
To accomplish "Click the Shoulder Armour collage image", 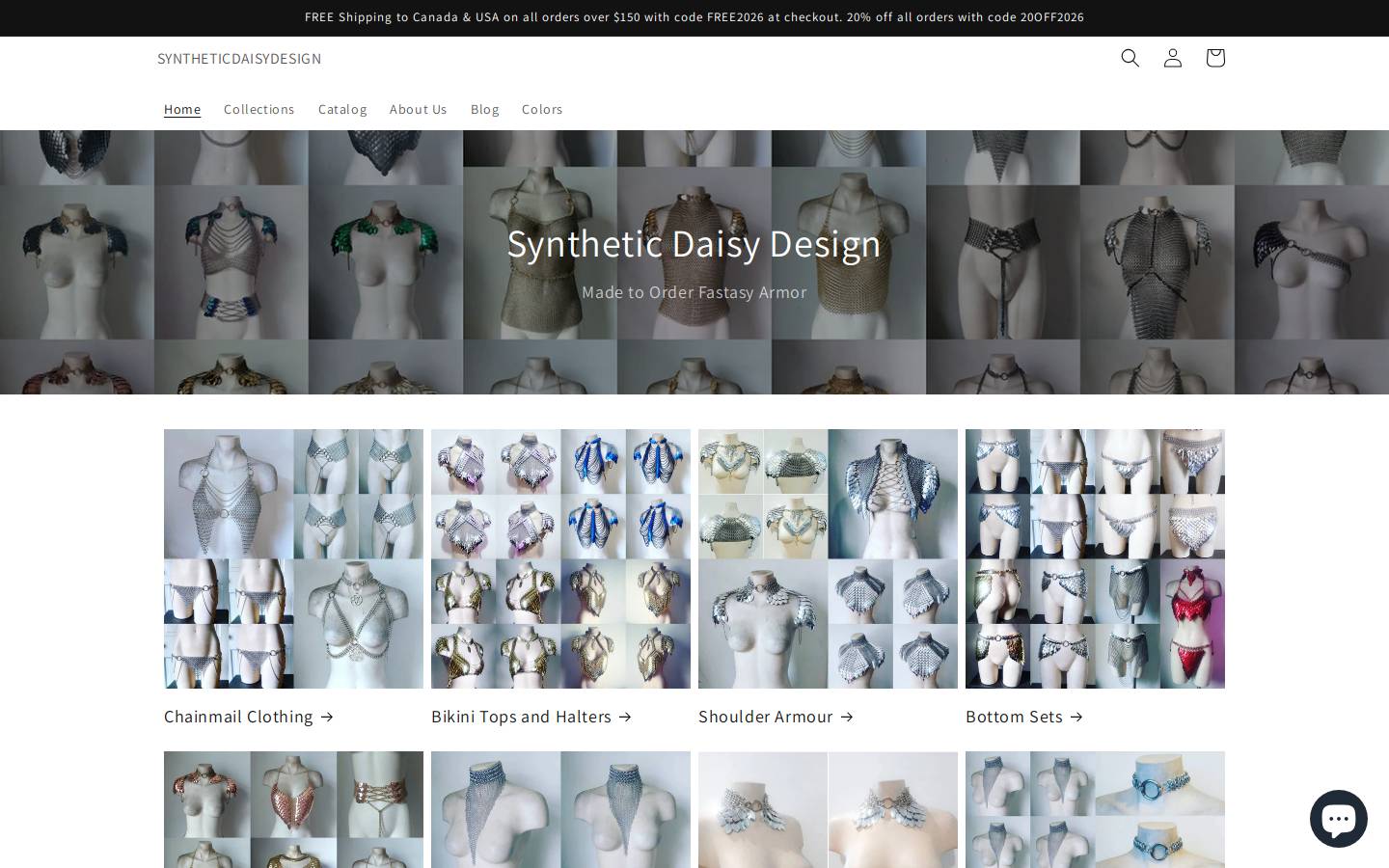I will pos(828,558).
